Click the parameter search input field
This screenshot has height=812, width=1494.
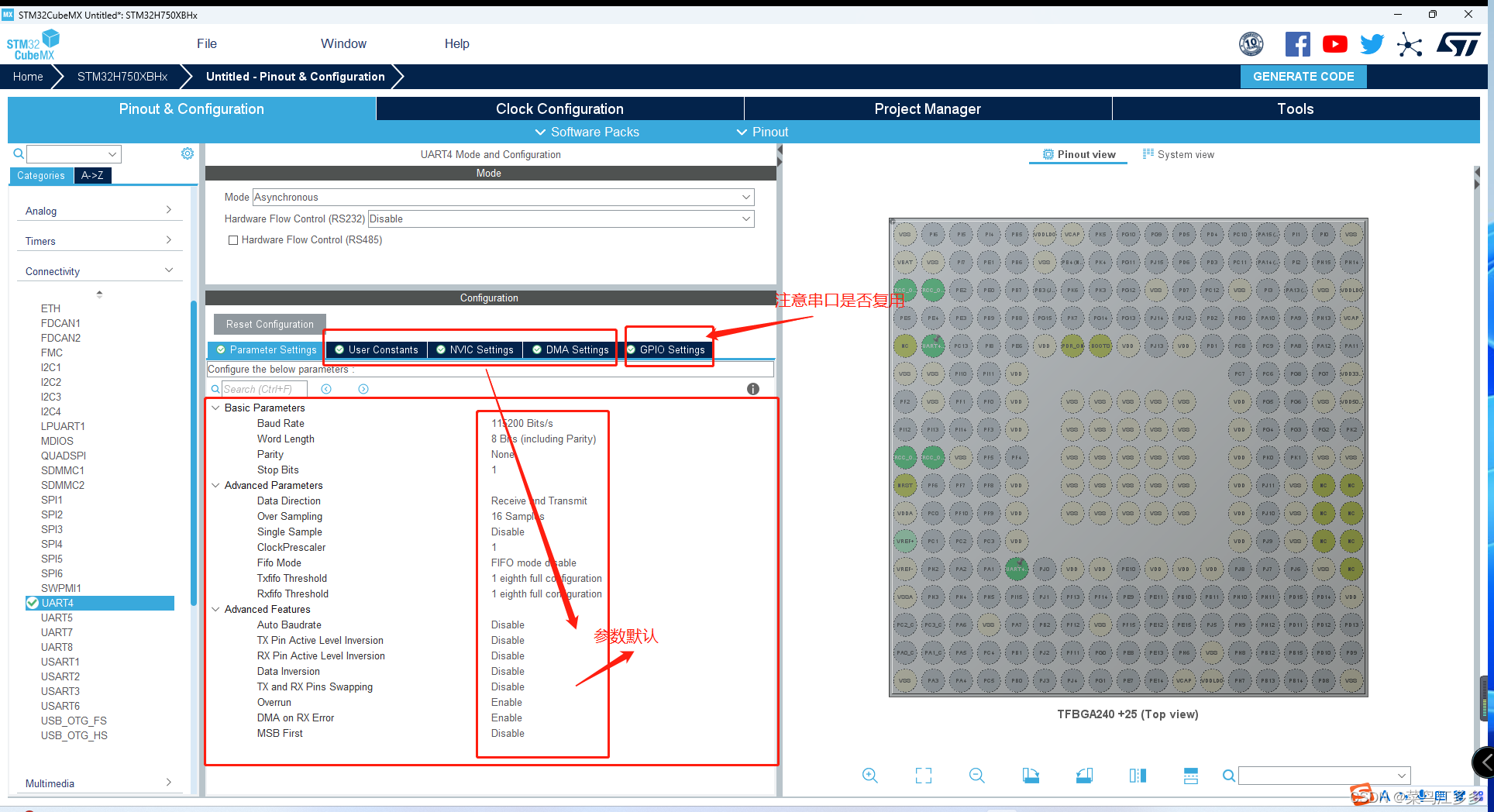point(264,389)
